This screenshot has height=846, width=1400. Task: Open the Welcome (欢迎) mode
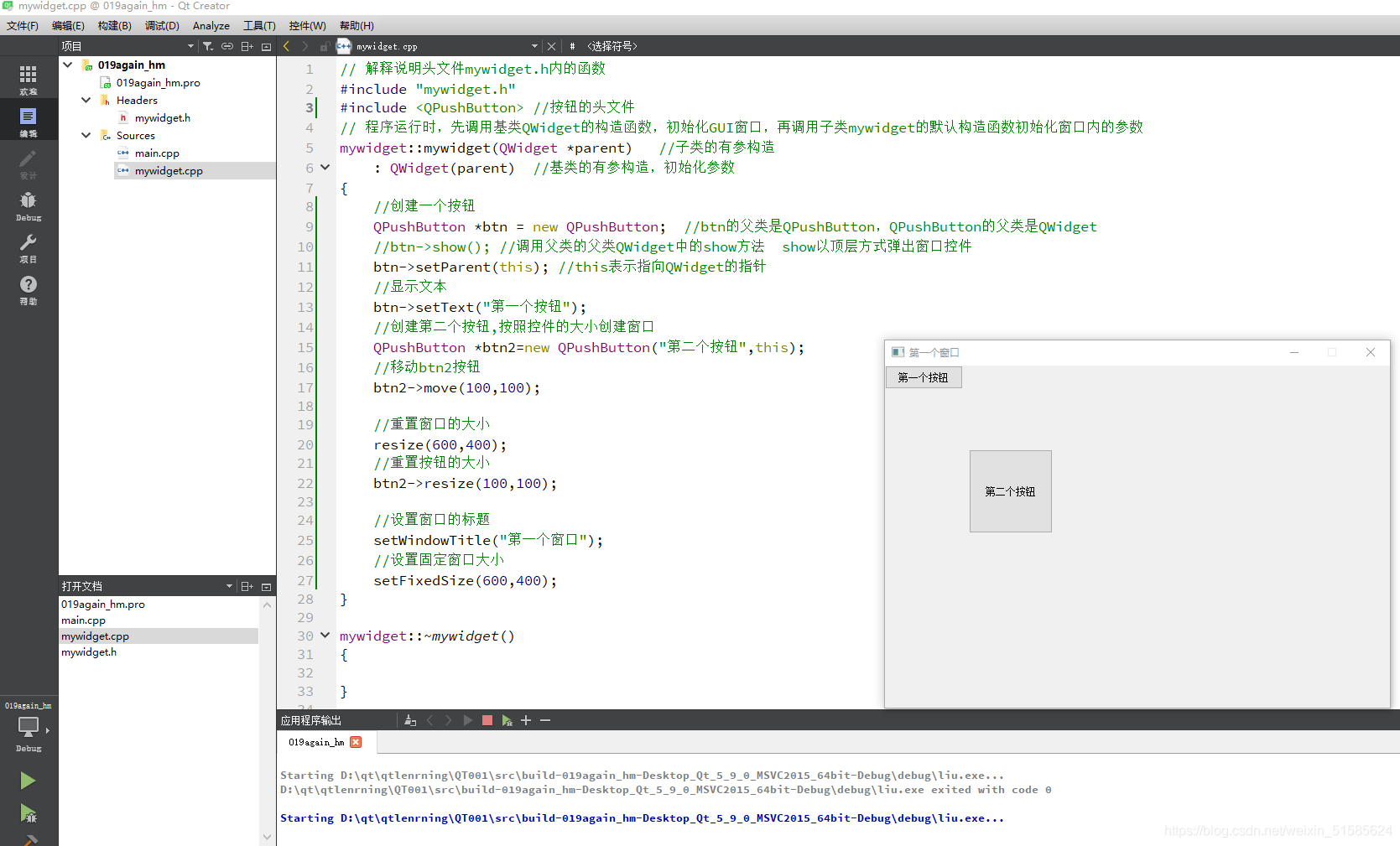pos(29,80)
